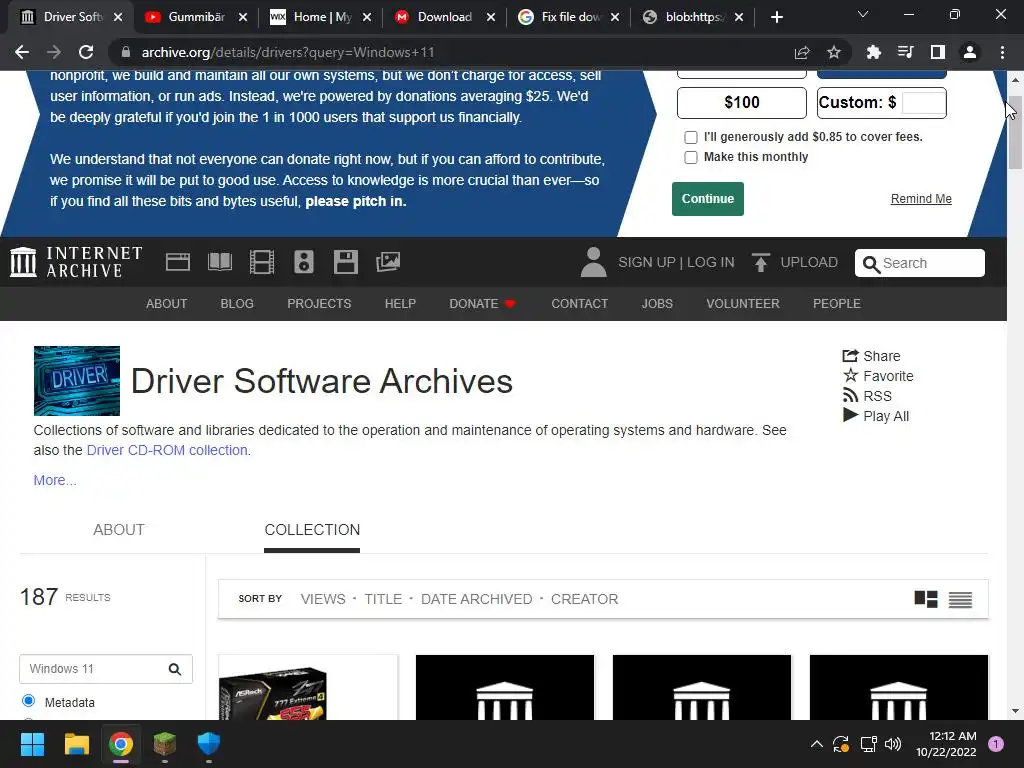
Task: Click the custom donation amount field
Action: (x=923, y=103)
